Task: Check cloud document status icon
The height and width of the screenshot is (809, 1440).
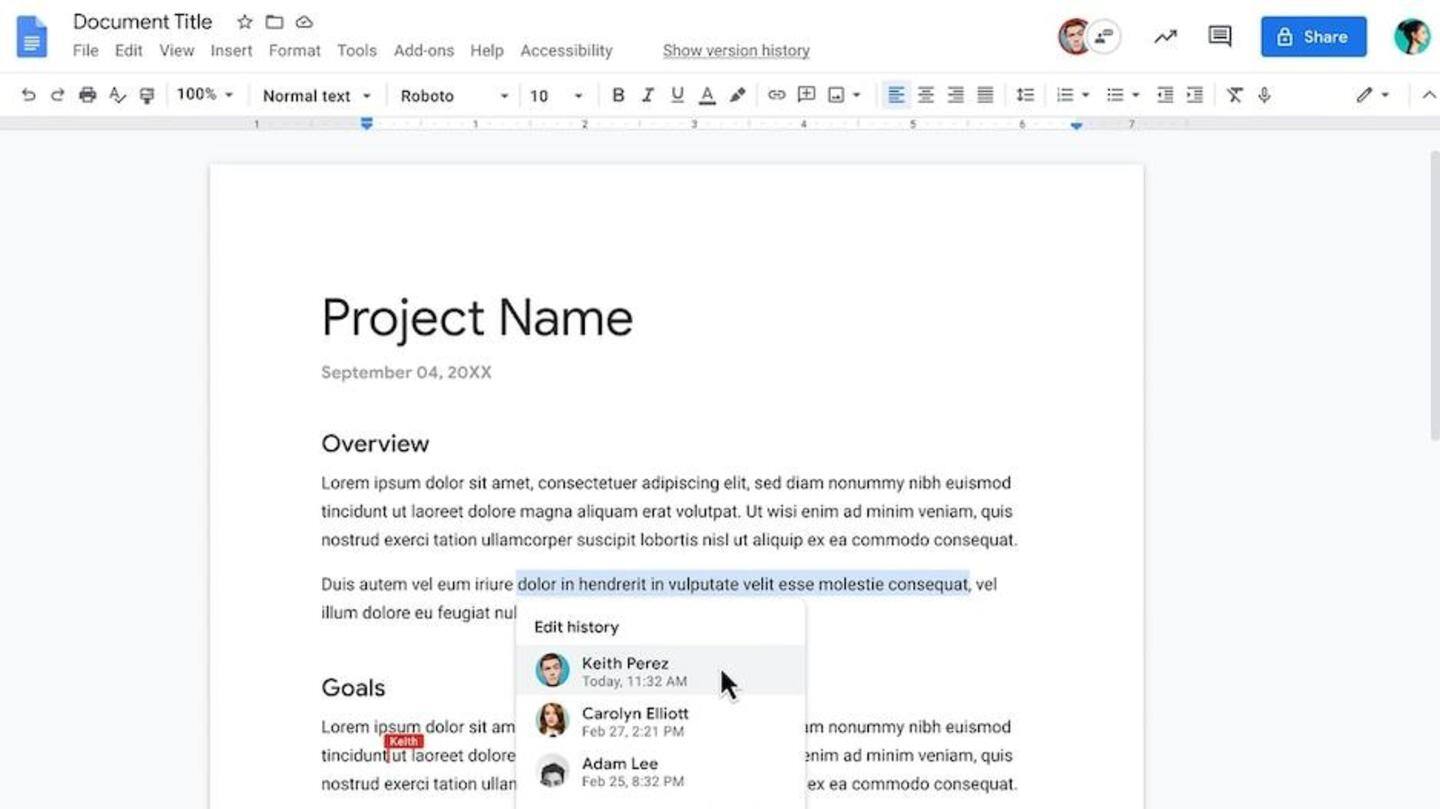Action: tap(304, 21)
